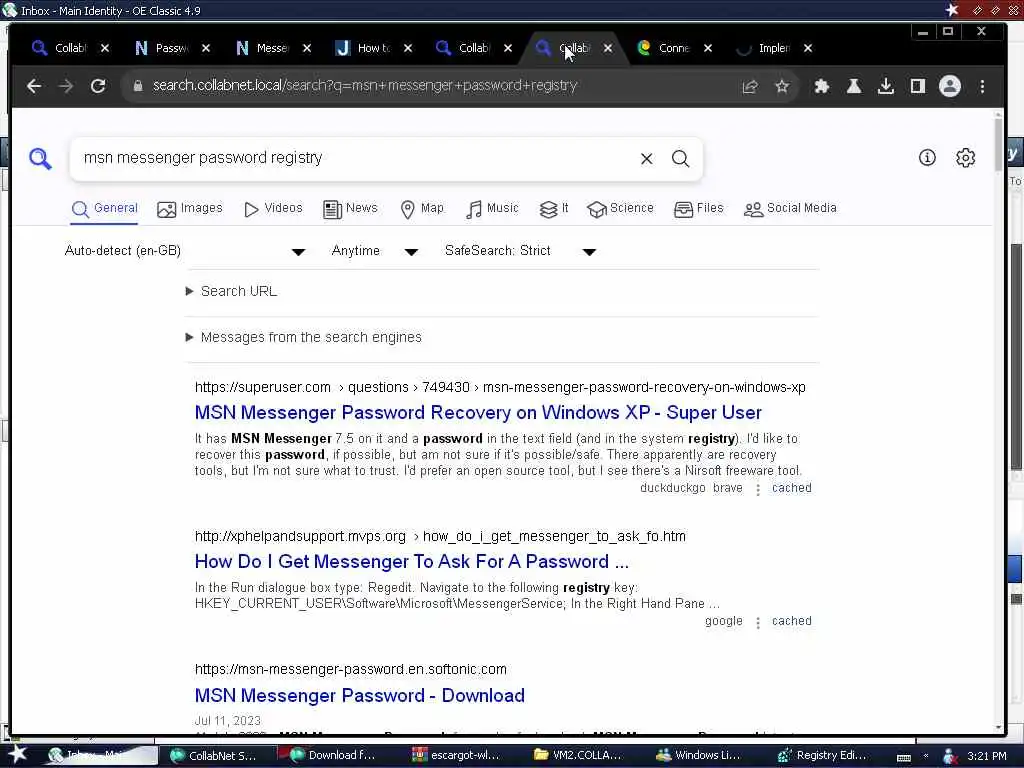Submit search with magnifier button

click(680, 159)
